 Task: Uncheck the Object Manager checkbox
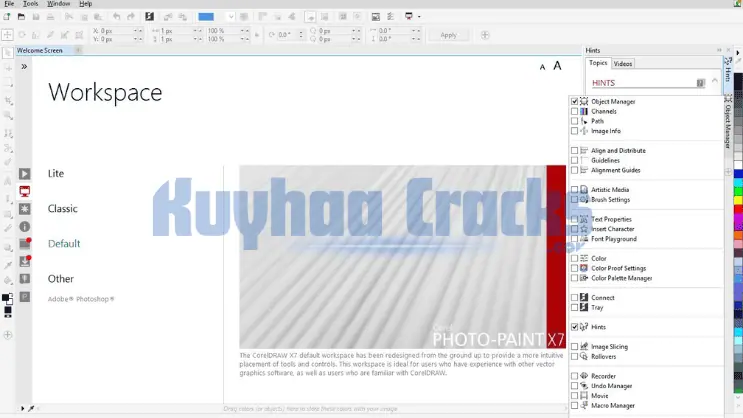(x=574, y=101)
